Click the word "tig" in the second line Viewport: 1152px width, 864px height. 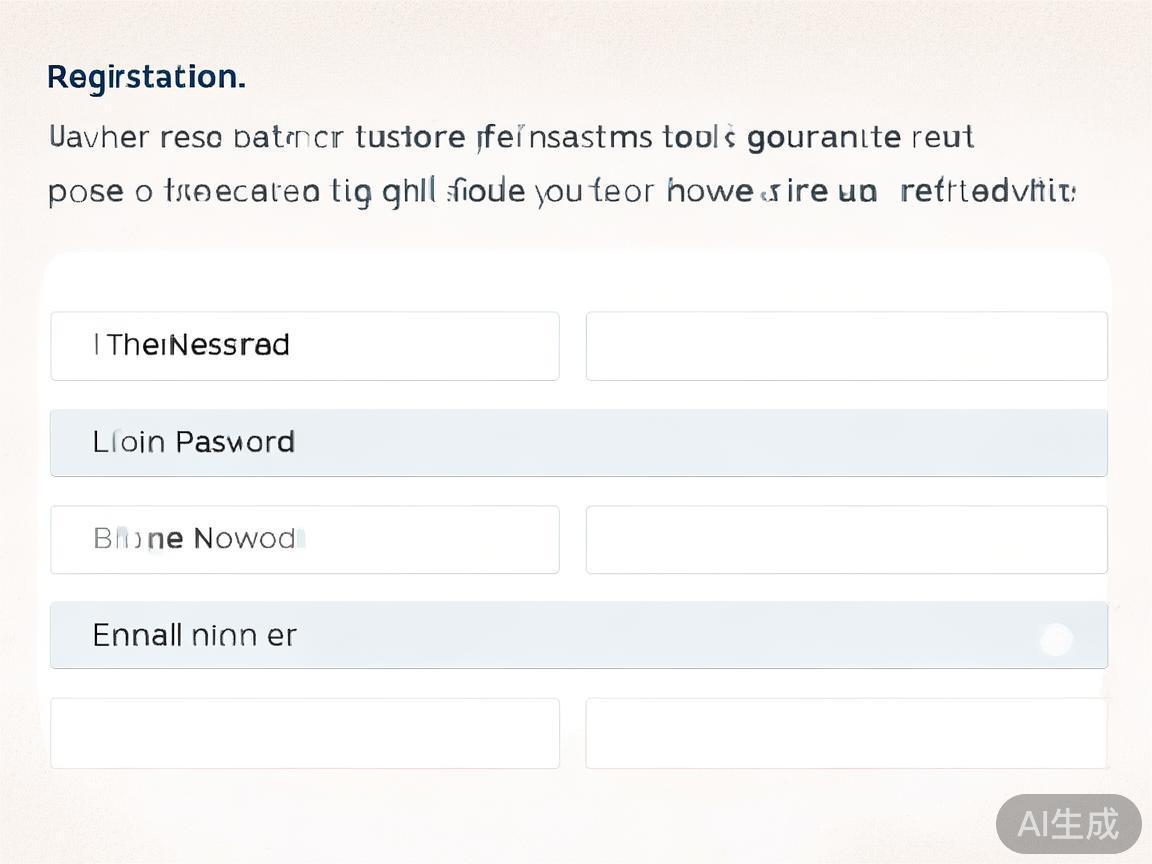point(350,191)
